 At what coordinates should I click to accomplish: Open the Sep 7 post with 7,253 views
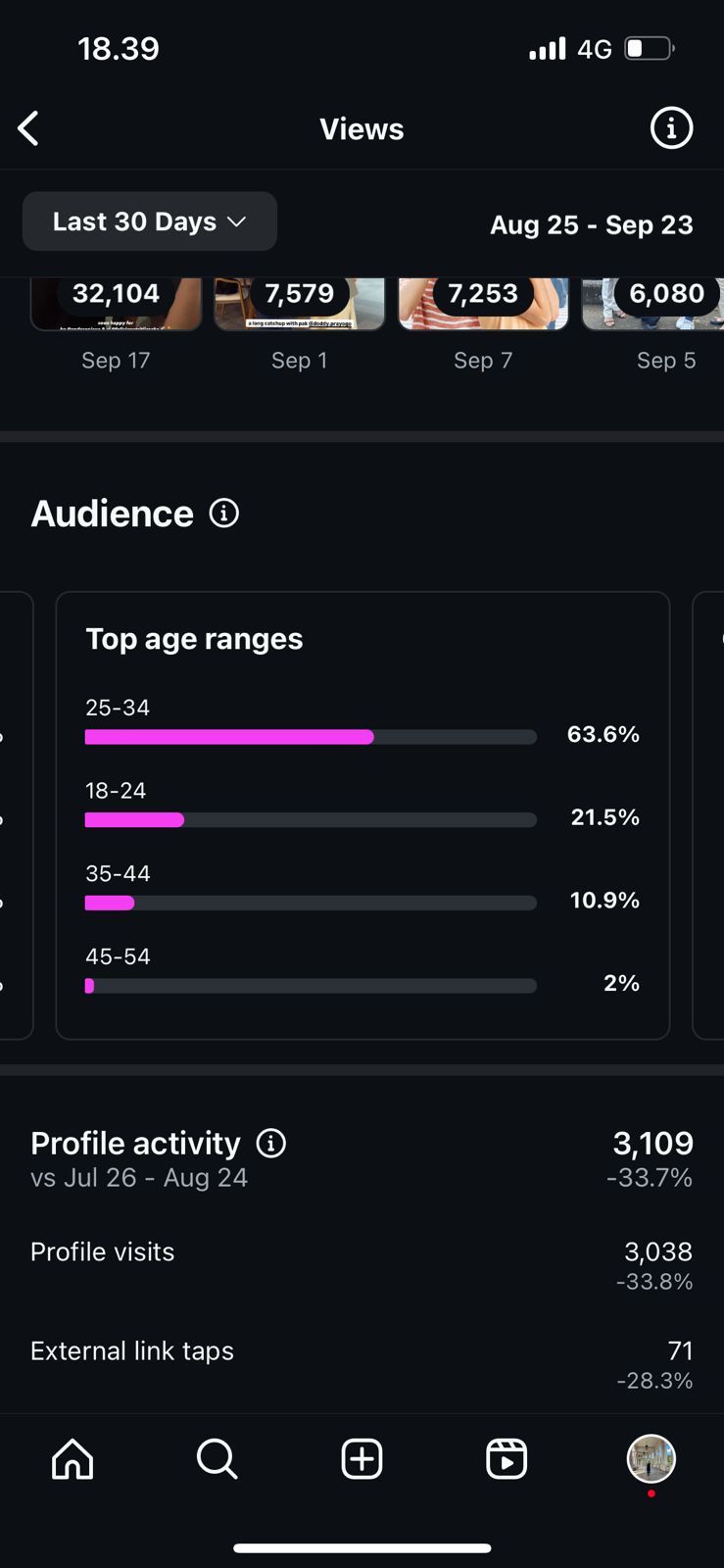tap(483, 304)
